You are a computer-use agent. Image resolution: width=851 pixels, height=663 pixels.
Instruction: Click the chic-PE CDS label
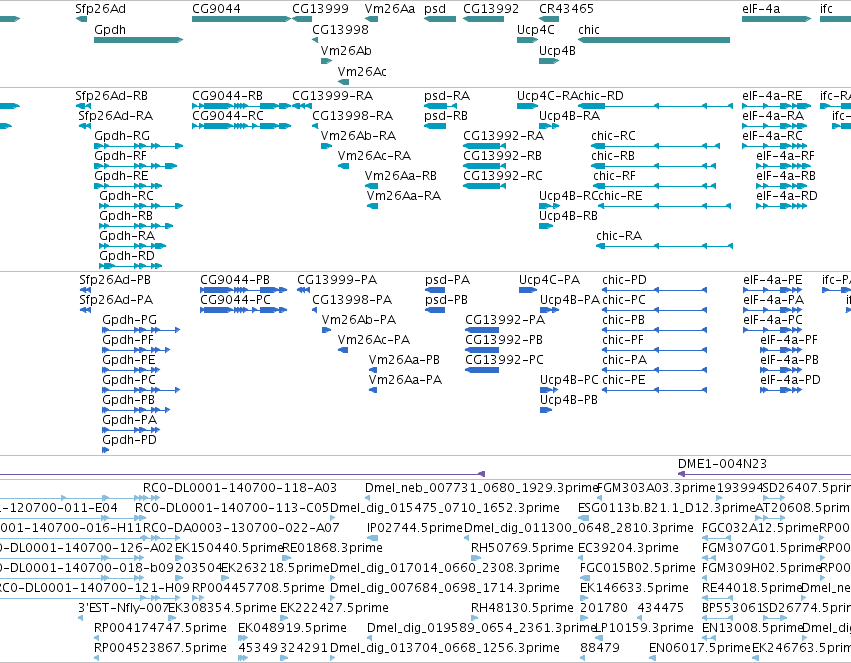point(624,380)
